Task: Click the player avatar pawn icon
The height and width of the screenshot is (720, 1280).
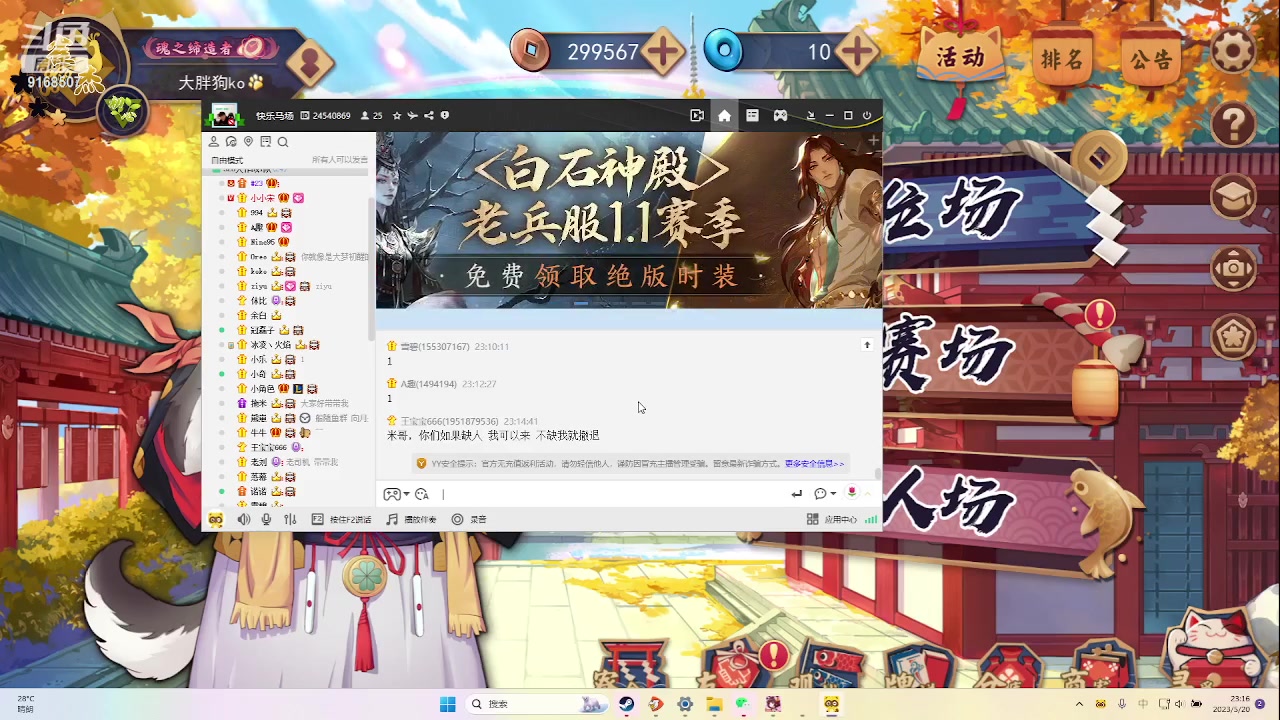Action: pos(310,63)
